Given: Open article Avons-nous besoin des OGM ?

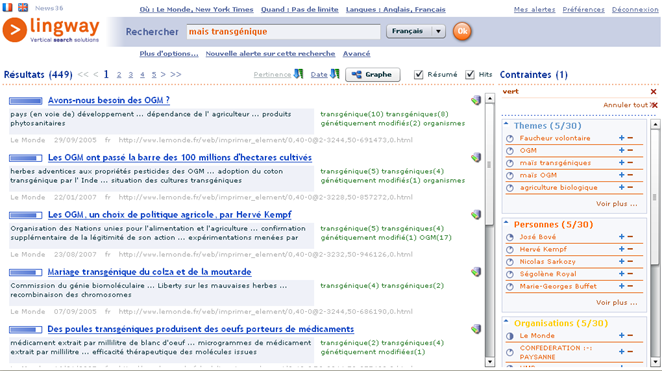Looking at the screenshot, I should click(109, 100).
